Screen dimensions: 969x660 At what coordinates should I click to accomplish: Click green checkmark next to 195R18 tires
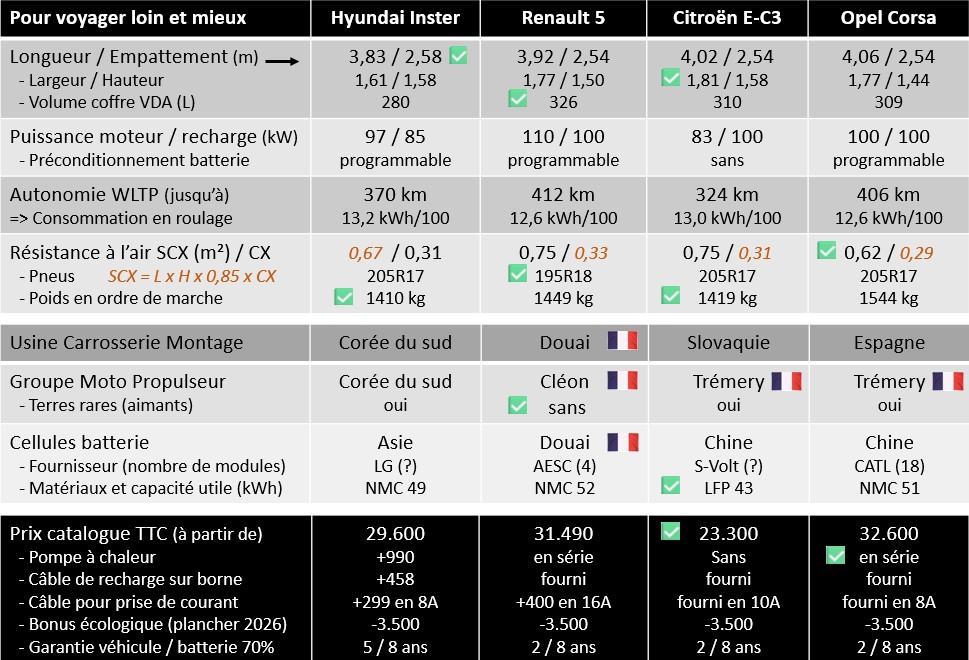(518, 273)
